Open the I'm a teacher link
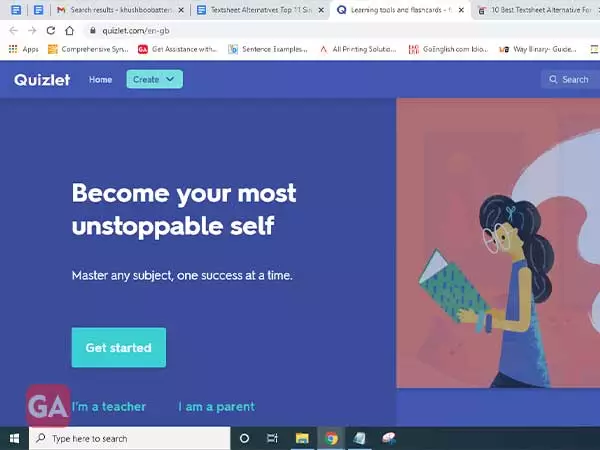Image resolution: width=600 pixels, height=450 pixels. 109,406
